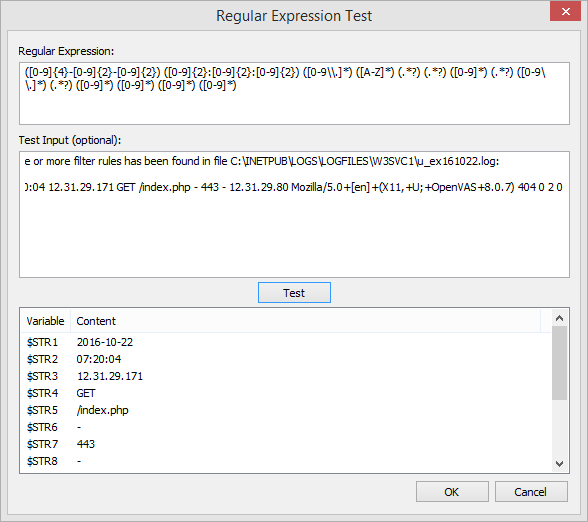Screen dimensions: 588x522
Task: Select the $STR2 row
Action: pos(286,359)
